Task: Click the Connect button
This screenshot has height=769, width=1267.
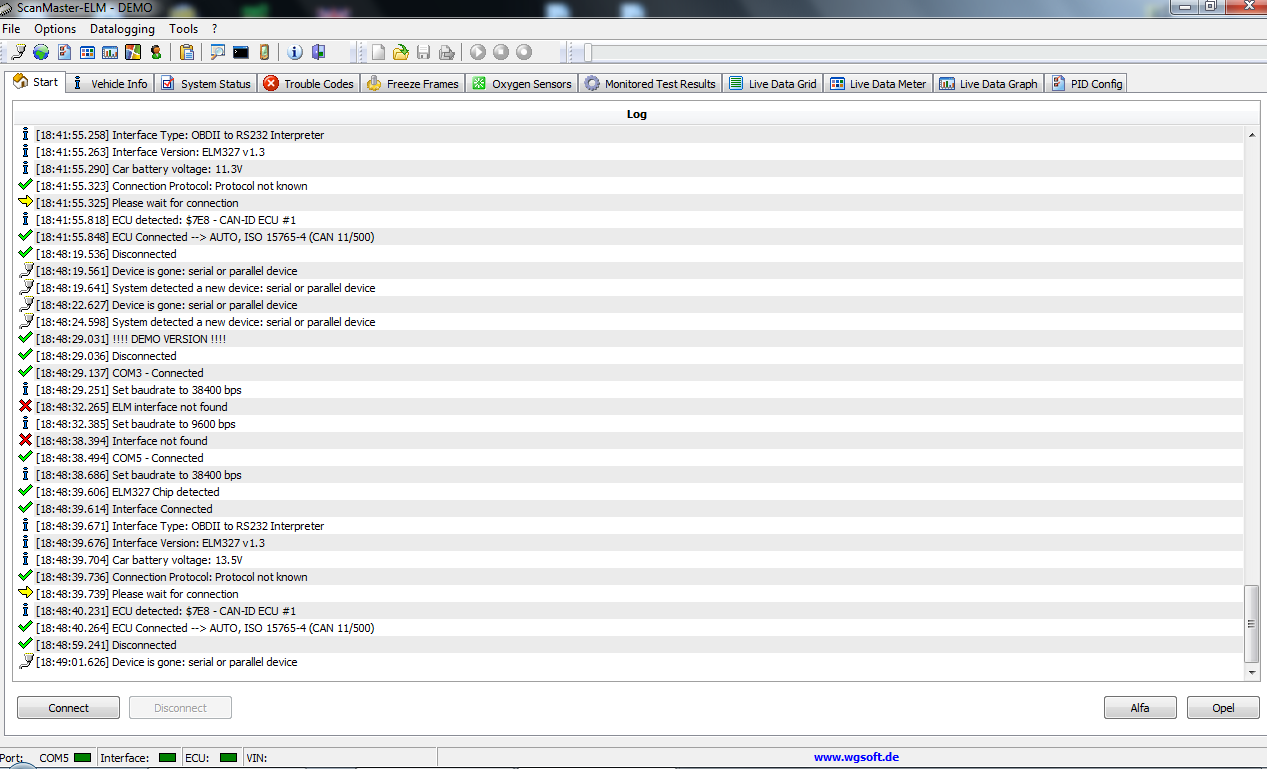Action: pyautogui.click(x=69, y=708)
